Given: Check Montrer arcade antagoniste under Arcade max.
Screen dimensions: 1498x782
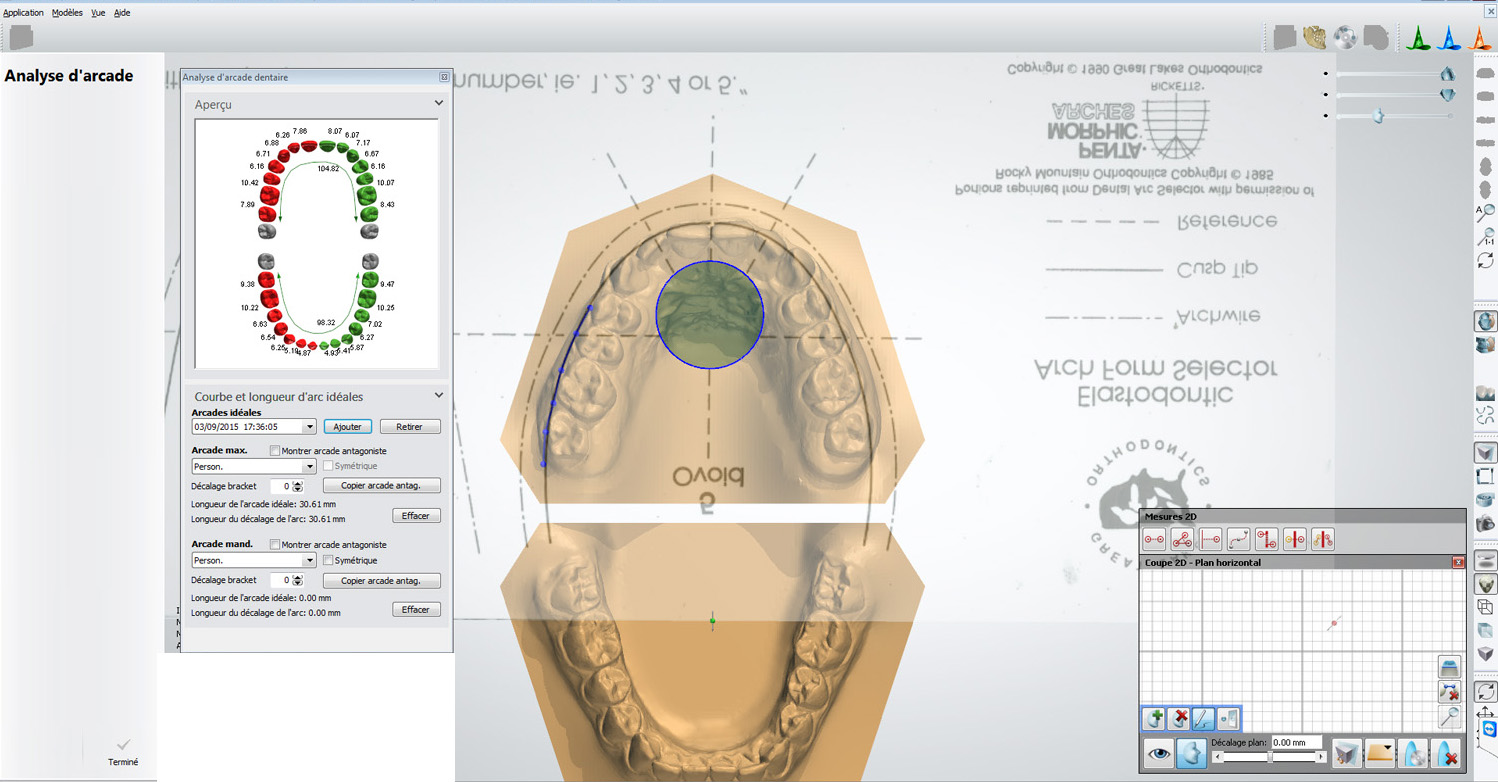Looking at the screenshot, I should tap(275, 451).
